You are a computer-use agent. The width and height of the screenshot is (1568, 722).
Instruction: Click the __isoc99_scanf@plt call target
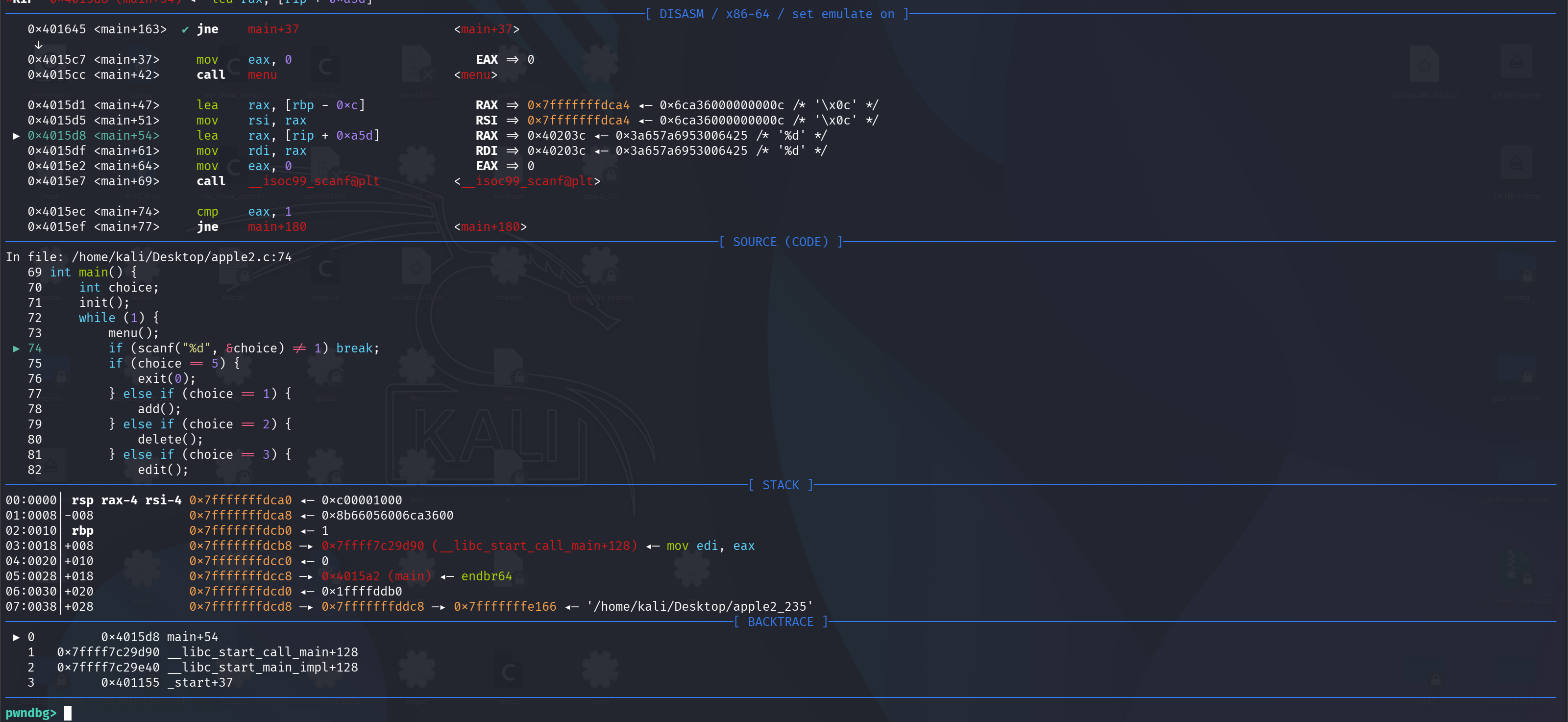point(314,181)
